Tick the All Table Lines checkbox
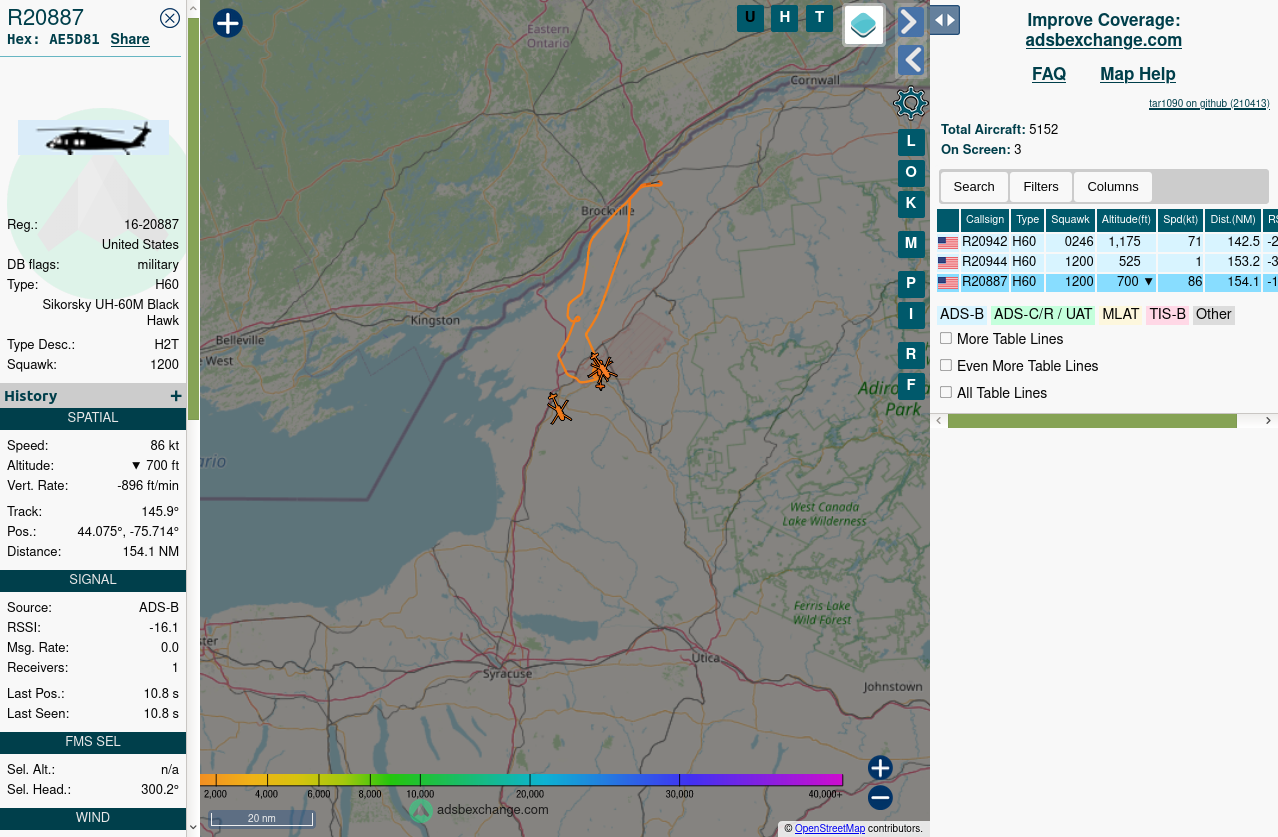Image resolution: width=1278 pixels, height=837 pixels. pos(946,393)
